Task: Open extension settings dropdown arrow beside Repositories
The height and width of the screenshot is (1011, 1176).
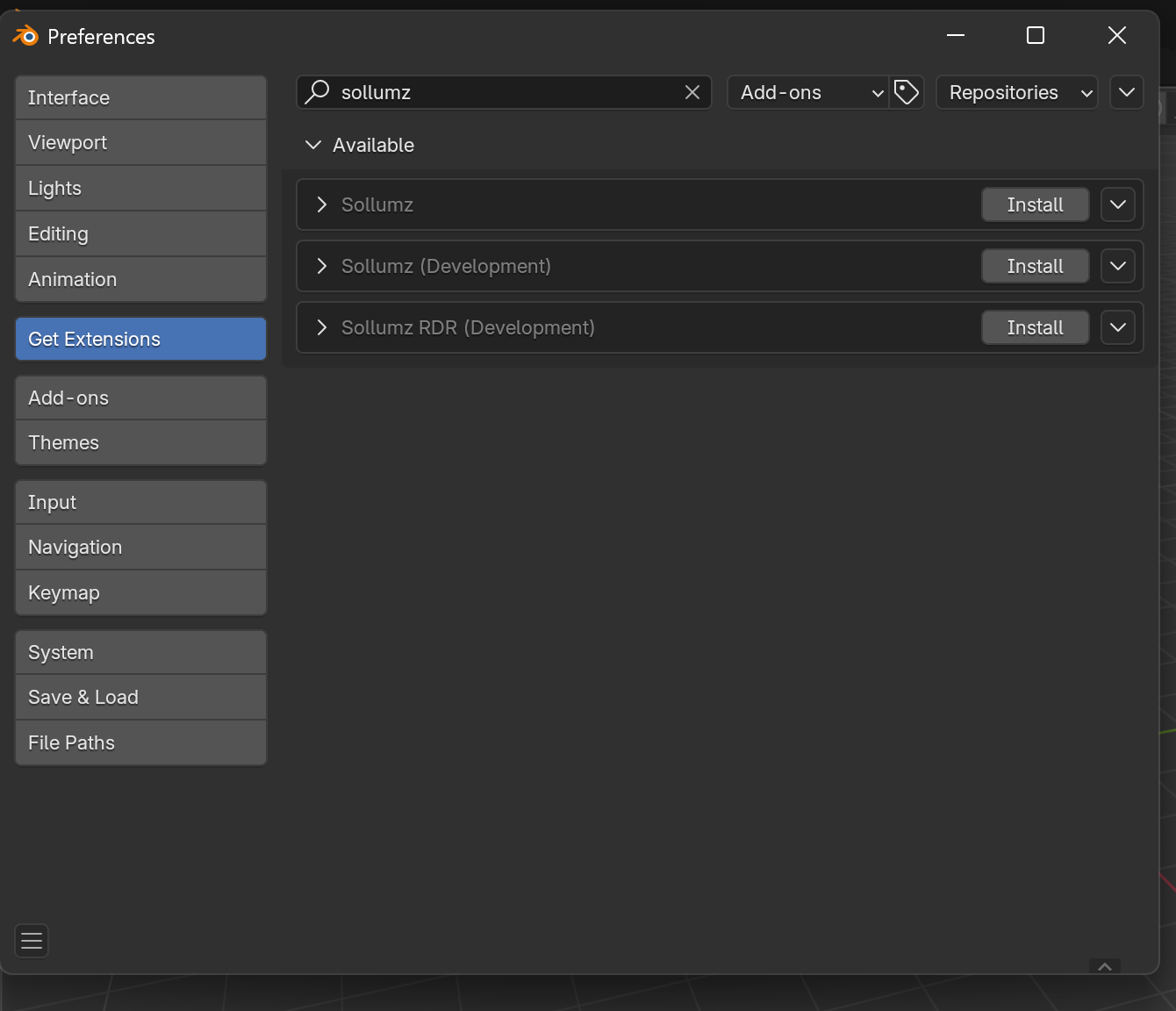Action: pos(1127,92)
